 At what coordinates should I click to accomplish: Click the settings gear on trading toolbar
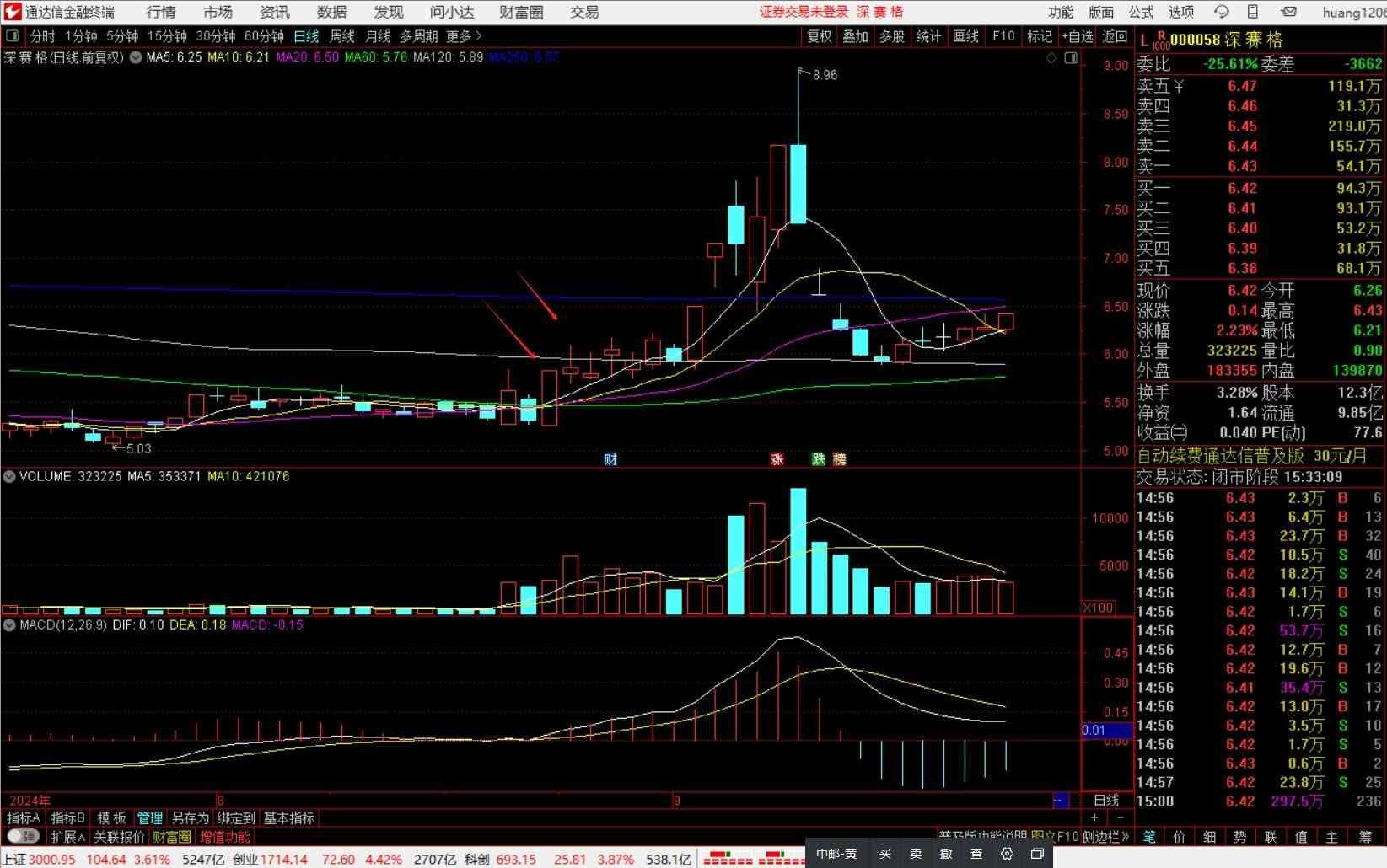pyautogui.click(x=1007, y=854)
